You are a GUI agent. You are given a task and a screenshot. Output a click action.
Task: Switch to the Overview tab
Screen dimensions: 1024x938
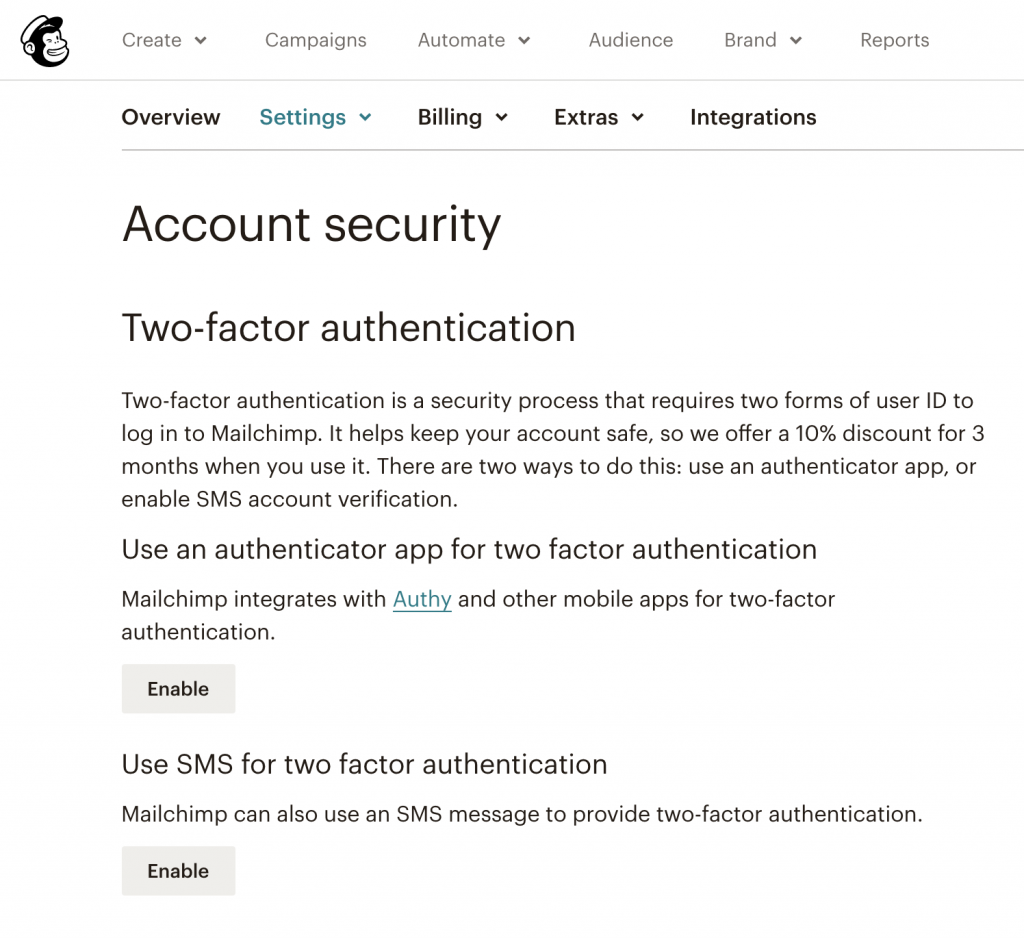(170, 117)
